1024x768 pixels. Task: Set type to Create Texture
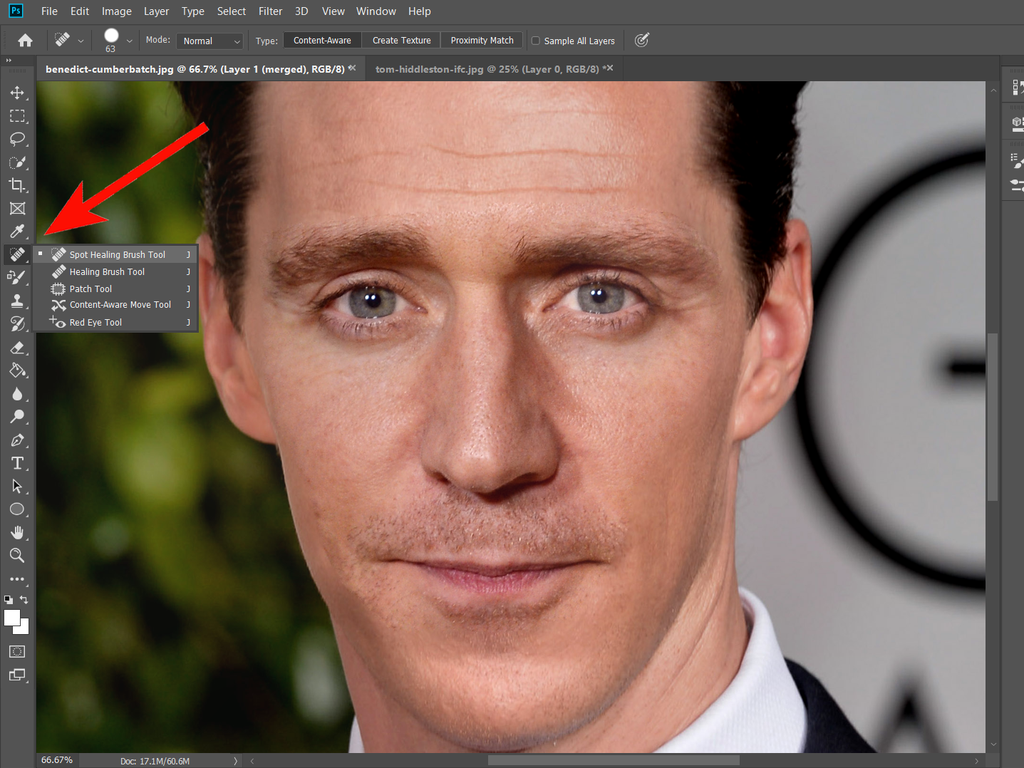(x=402, y=40)
